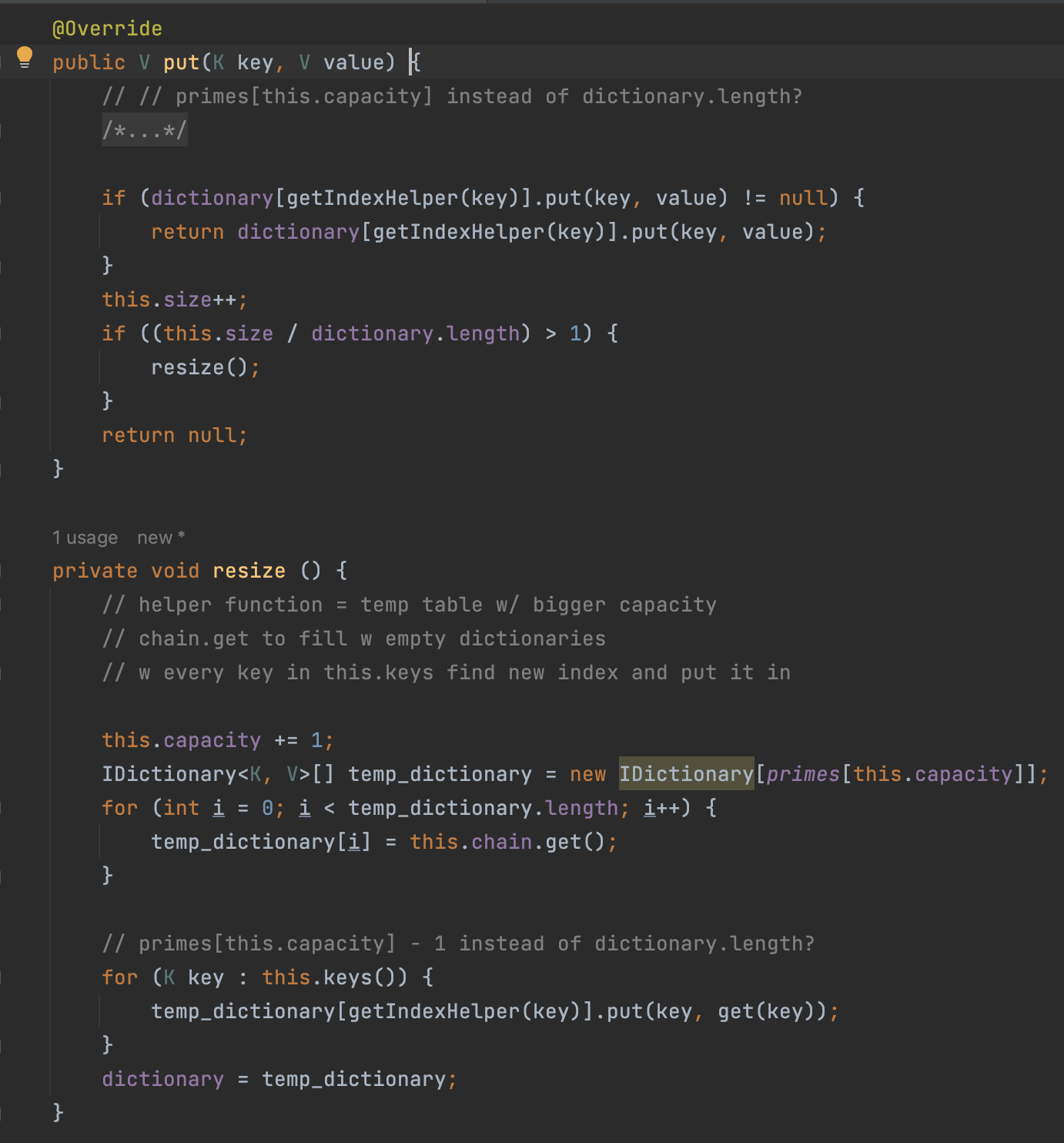The height and width of the screenshot is (1143, 1064).
Task: Place cursor on put method name in declaration
Action: [181, 62]
